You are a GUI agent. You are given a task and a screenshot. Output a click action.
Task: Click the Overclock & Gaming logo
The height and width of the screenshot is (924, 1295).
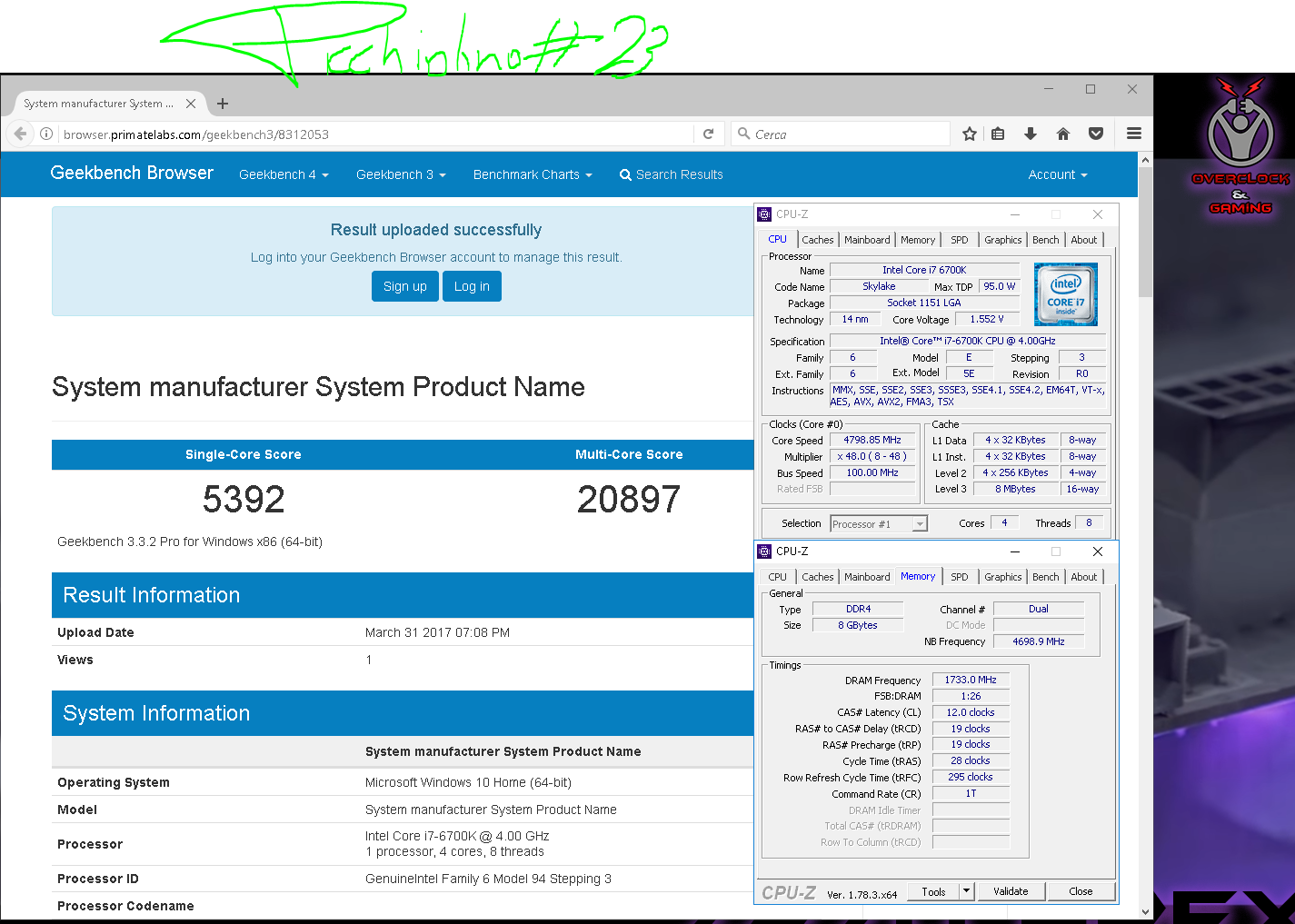click(x=1240, y=145)
